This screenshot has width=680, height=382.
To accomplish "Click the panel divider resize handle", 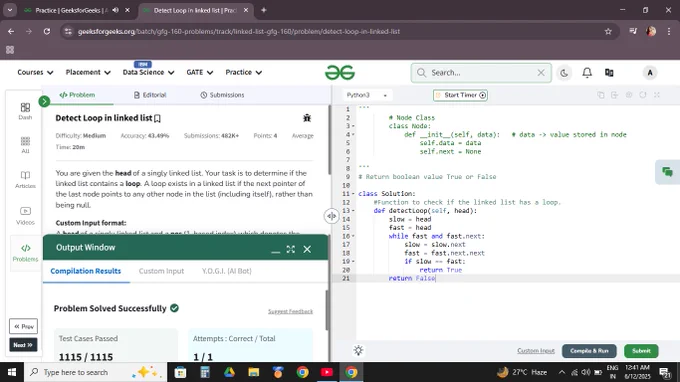I will coord(331,216).
